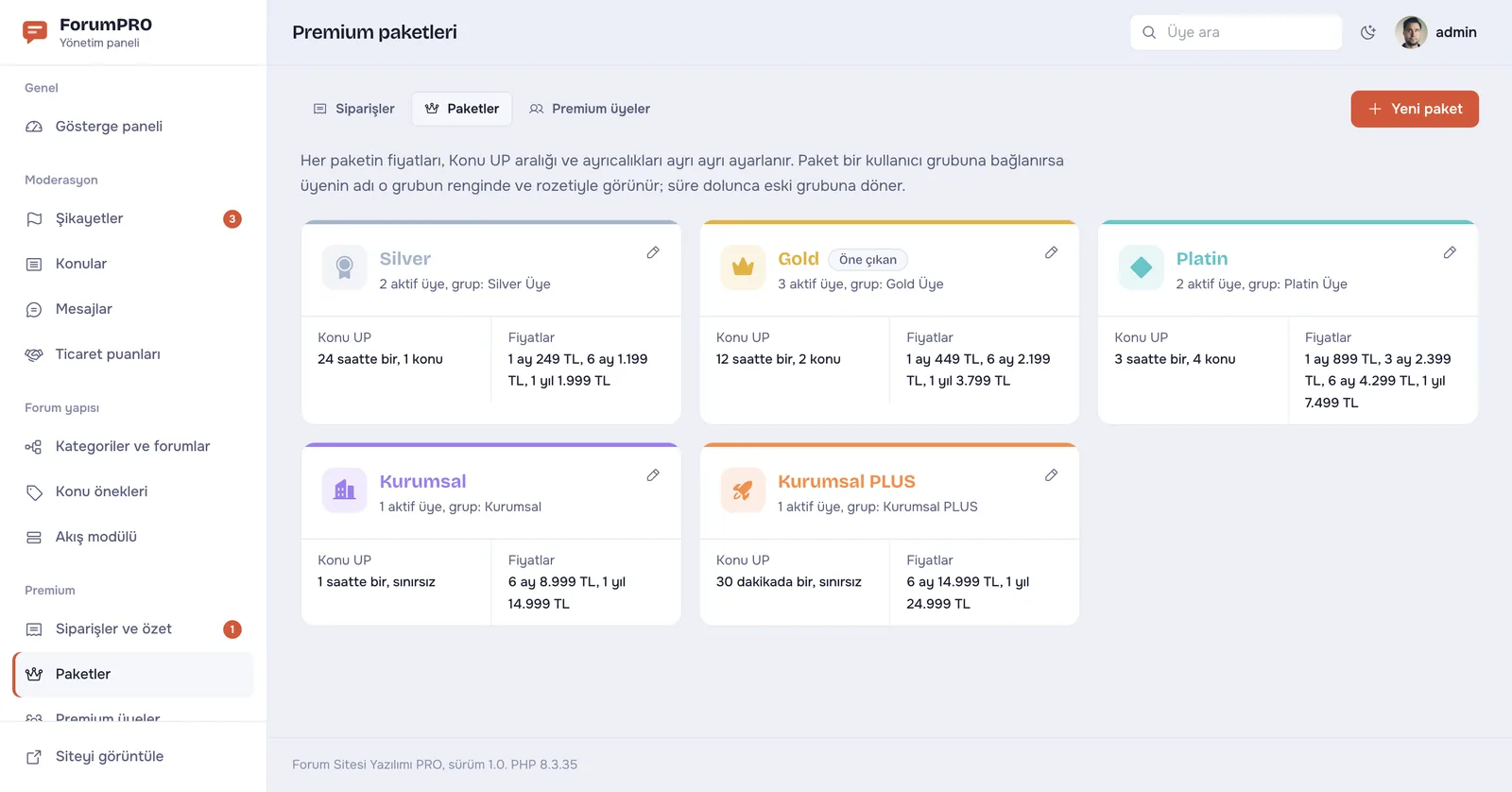Create a package with Yeni paket button
The width and height of the screenshot is (1512, 792).
click(1415, 109)
